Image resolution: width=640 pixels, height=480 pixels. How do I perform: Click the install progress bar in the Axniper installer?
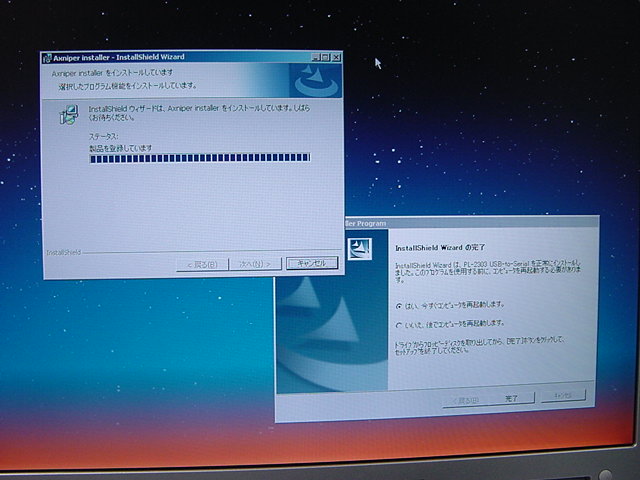200,158
